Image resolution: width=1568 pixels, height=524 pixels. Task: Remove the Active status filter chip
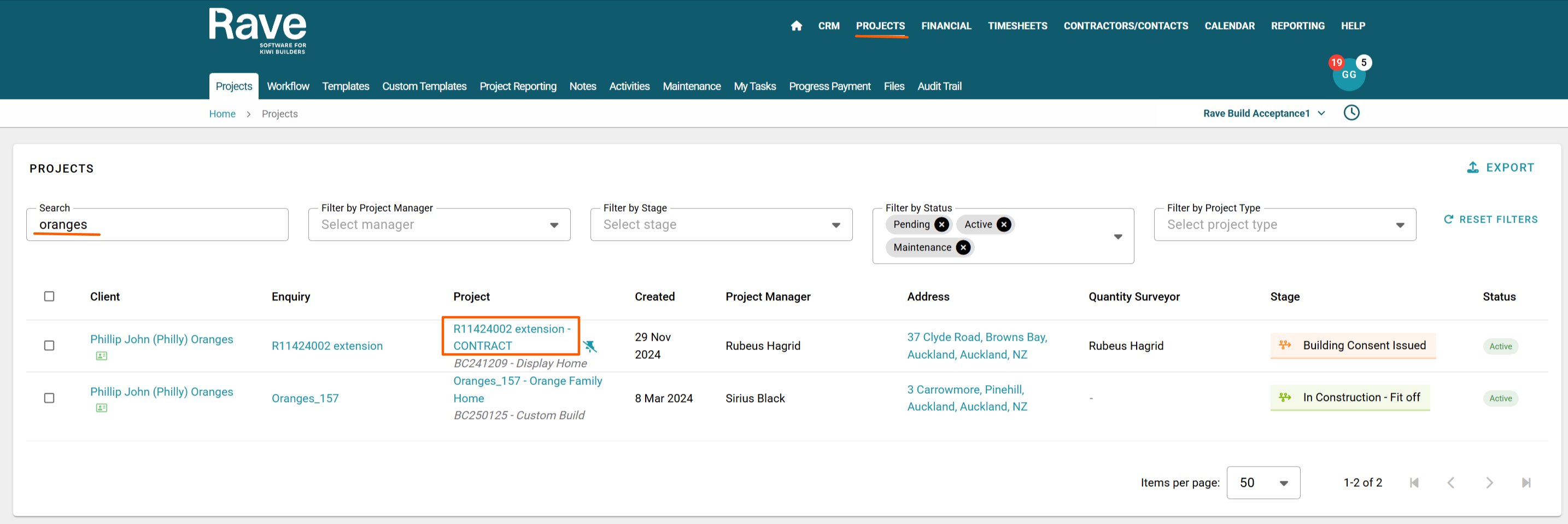click(1004, 225)
